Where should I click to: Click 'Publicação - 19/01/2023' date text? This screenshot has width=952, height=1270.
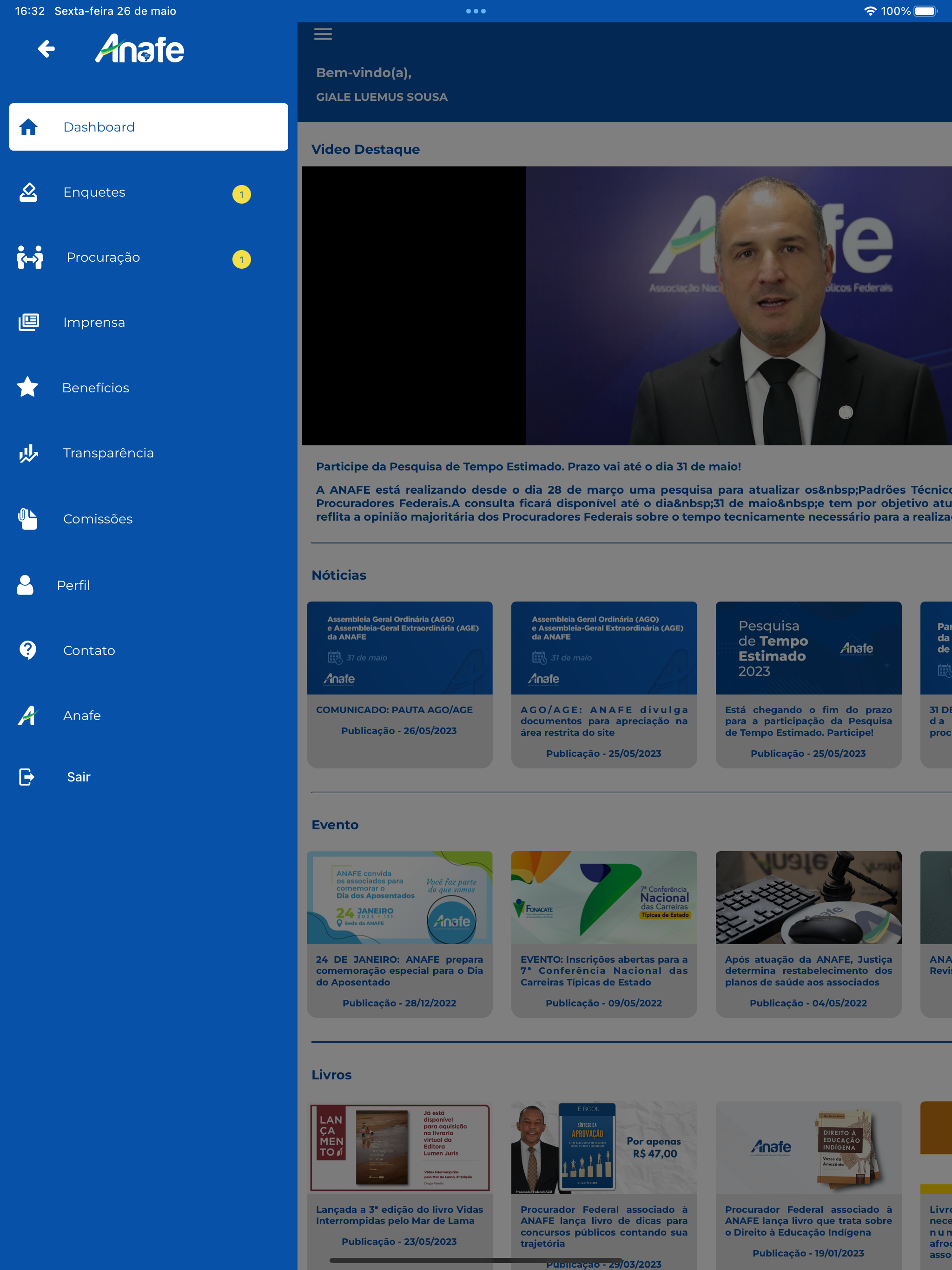tap(808, 1253)
